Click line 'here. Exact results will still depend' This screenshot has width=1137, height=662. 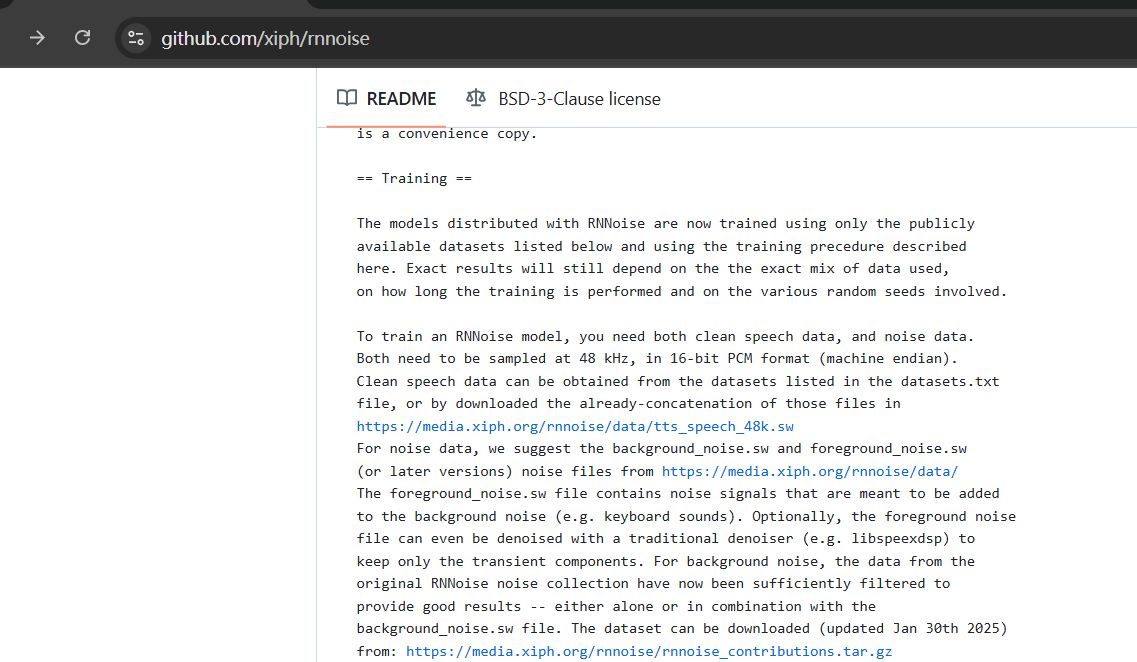pyautogui.click(x=653, y=268)
